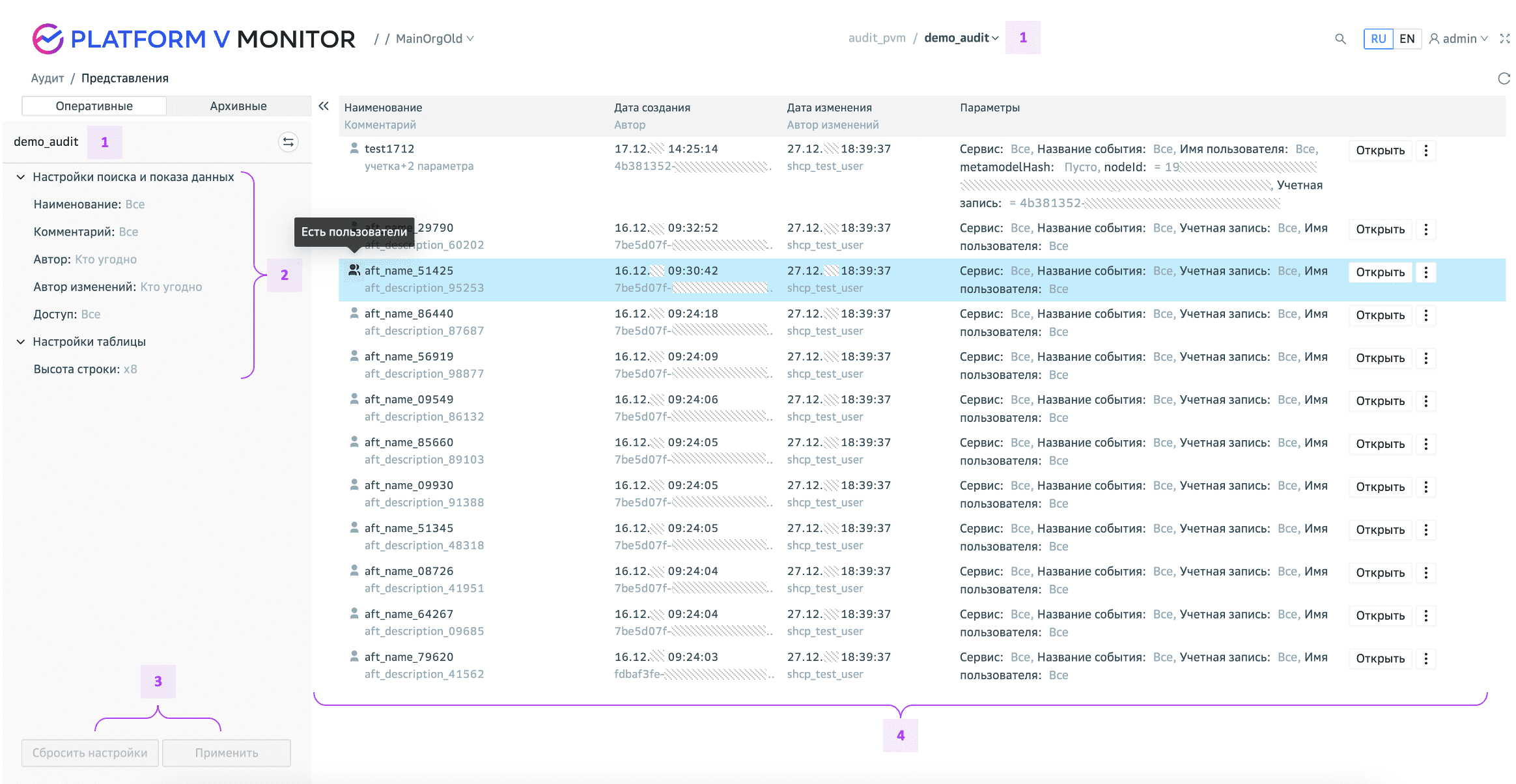Click users icon on aft_name_51425 row
Viewport: 1516px width, 784px height.
point(354,270)
